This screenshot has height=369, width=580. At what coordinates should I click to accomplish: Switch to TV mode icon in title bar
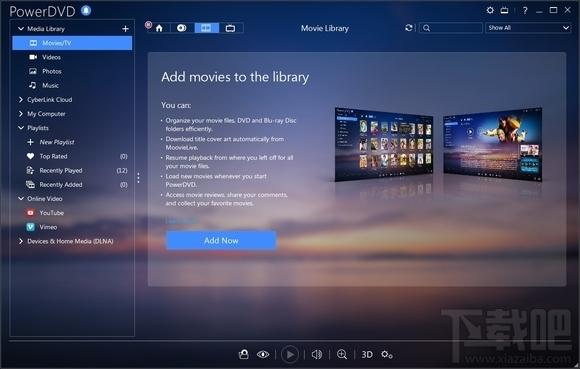point(504,10)
